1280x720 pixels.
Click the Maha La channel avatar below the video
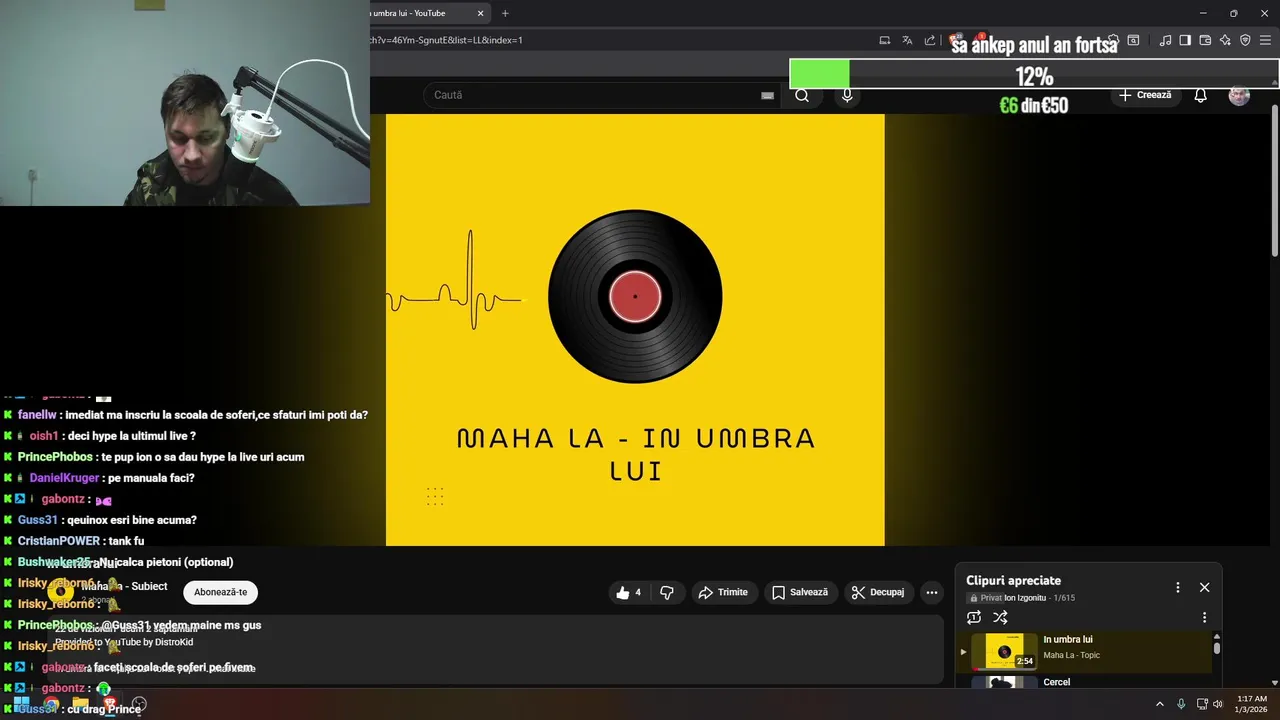point(61,592)
